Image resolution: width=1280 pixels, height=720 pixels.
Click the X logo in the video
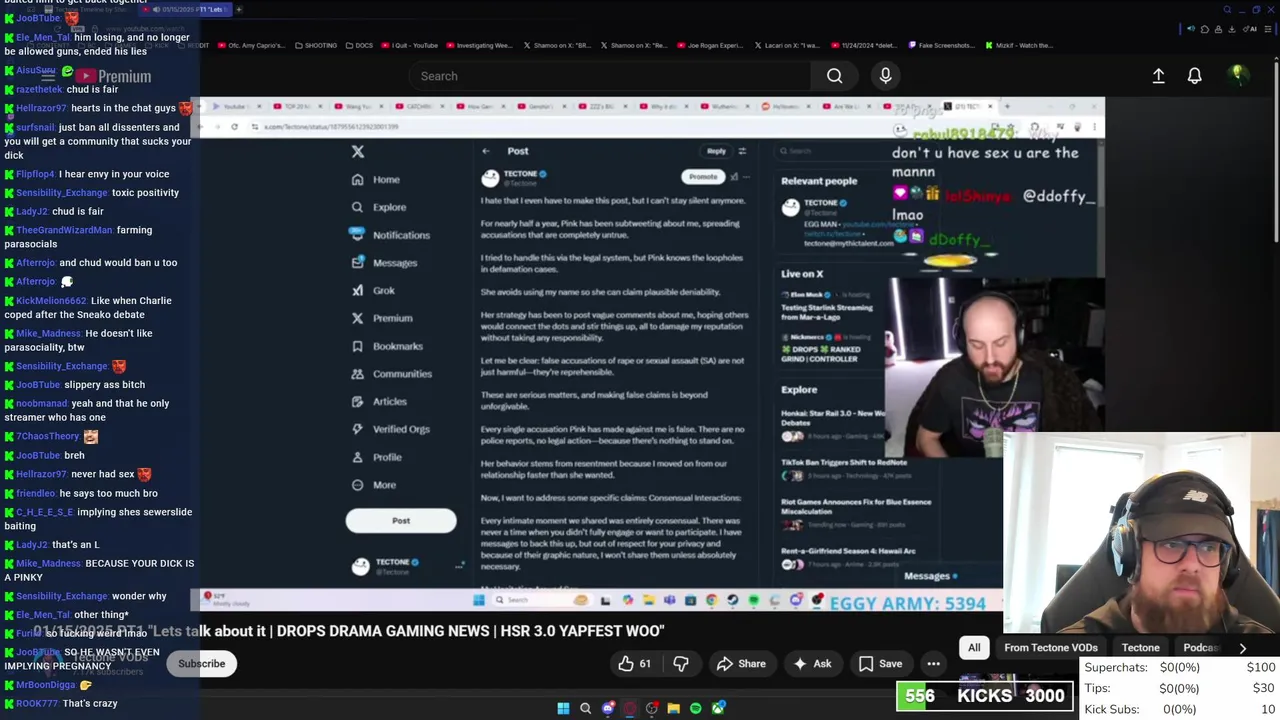(x=358, y=151)
